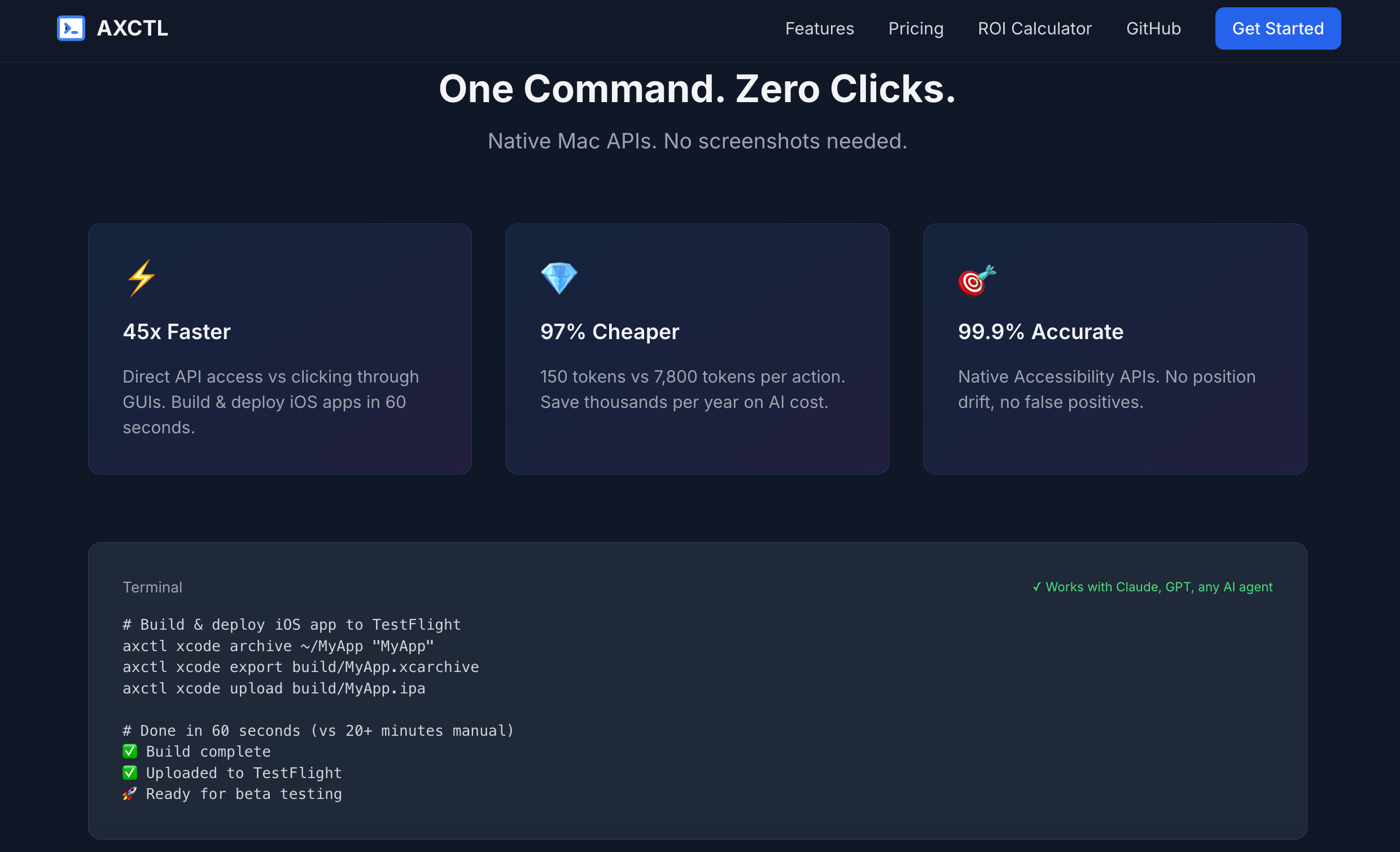This screenshot has height=852, width=1400.
Task: Go to the Pricing page
Action: pyautogui.click(x=915, y=28)
